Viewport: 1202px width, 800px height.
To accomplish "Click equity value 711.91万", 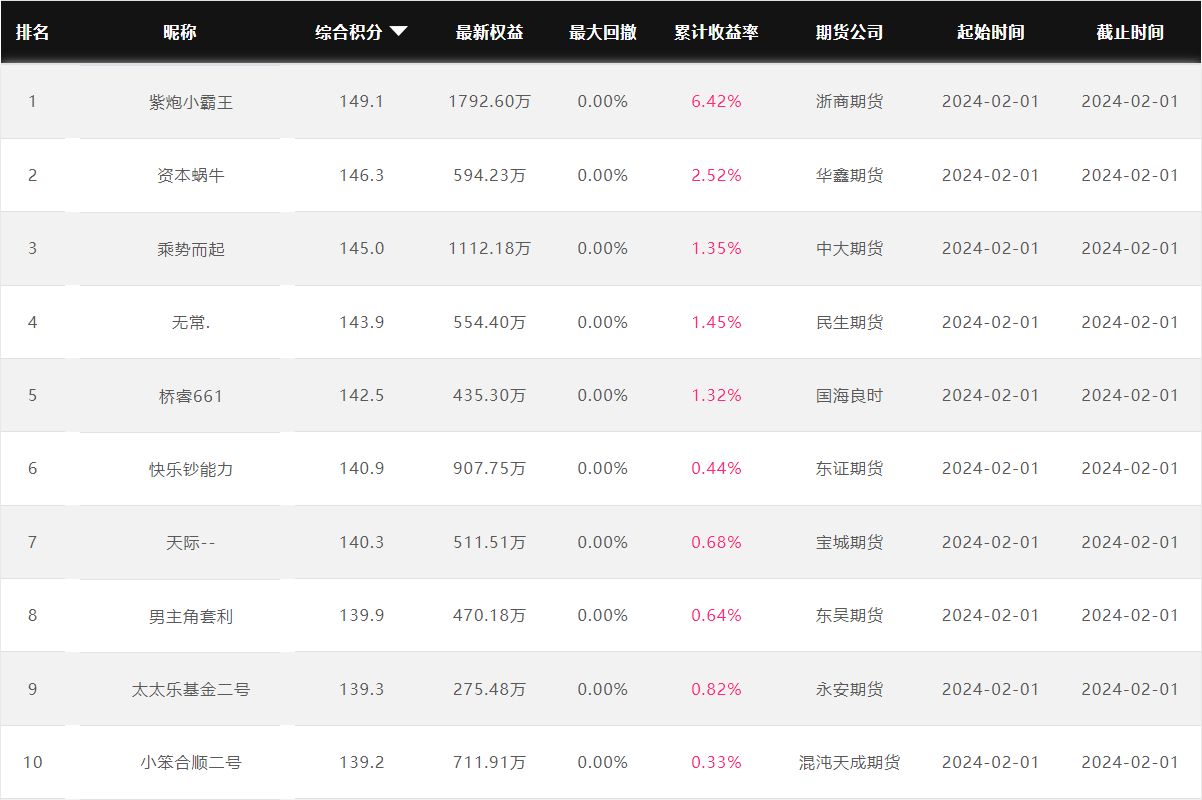I will [489, 763].
